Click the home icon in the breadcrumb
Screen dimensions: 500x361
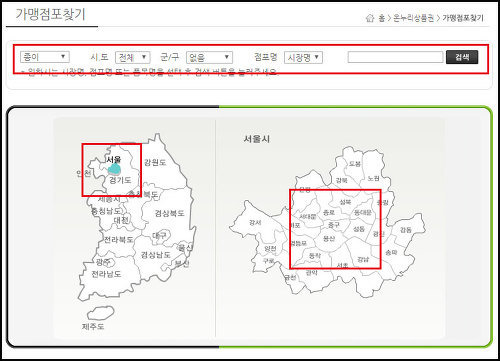tap(370, 18)
